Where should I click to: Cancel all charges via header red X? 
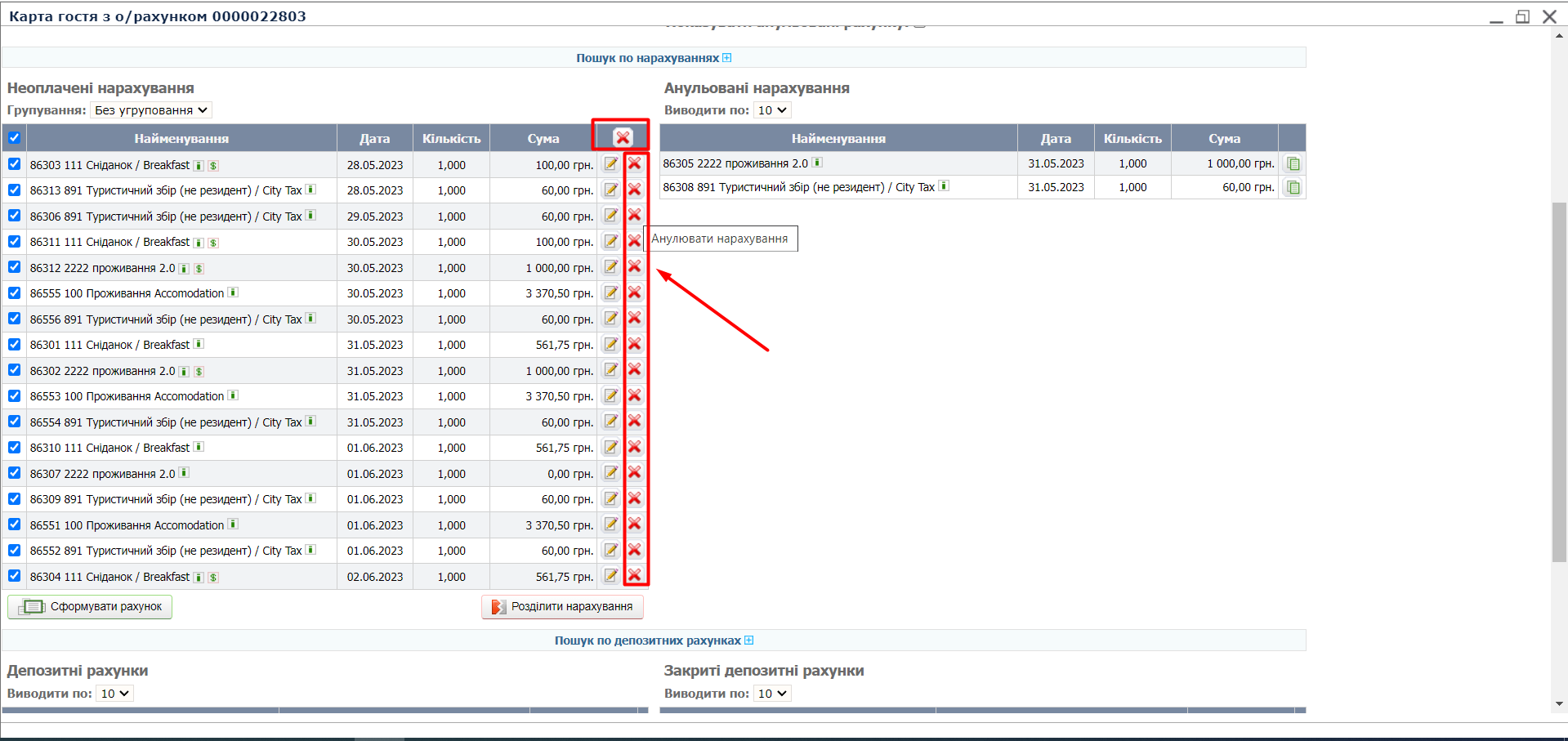coord(623,137)
